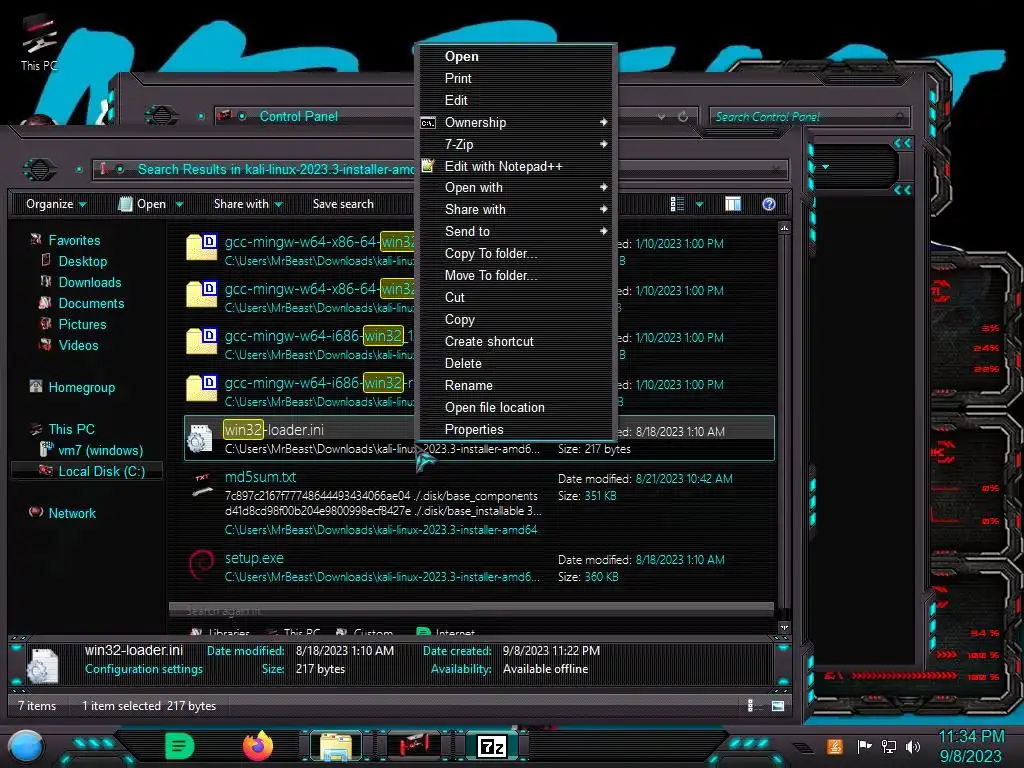
Task: Choose Print from the context menu
Action: (517, 78)
